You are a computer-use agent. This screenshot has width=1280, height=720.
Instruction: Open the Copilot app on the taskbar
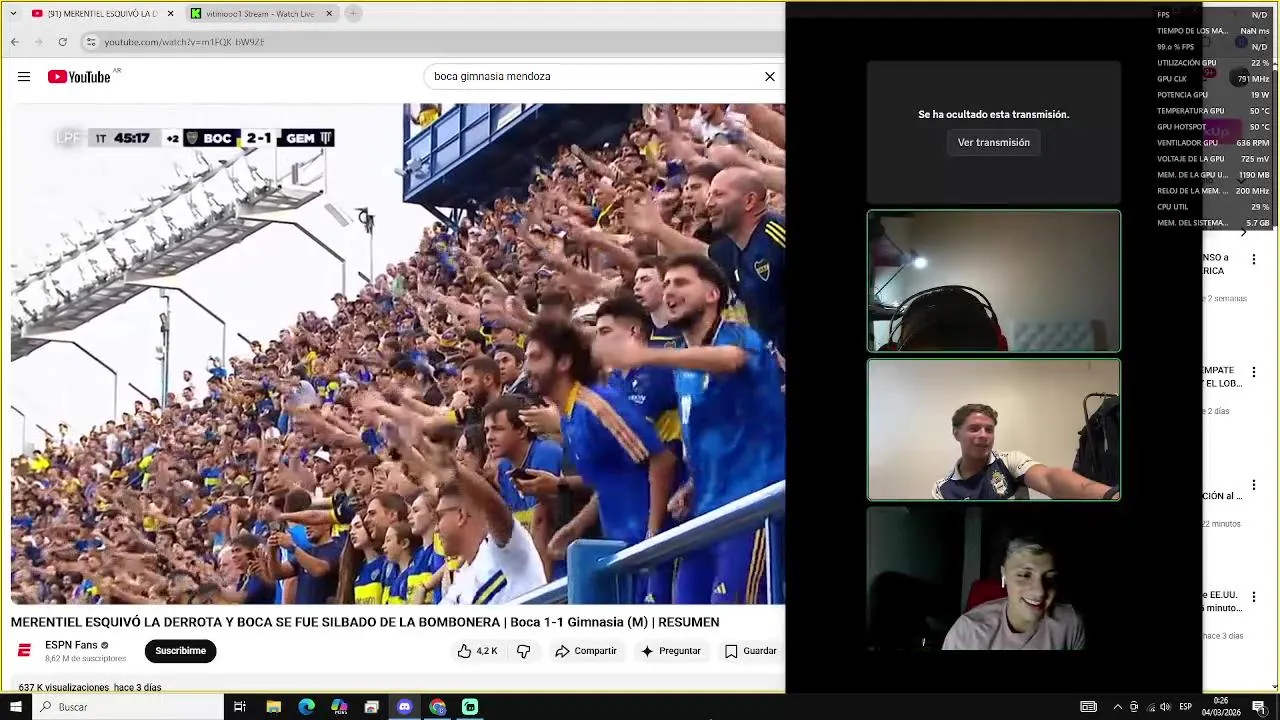pyautogui.click(x=339, y=707)
